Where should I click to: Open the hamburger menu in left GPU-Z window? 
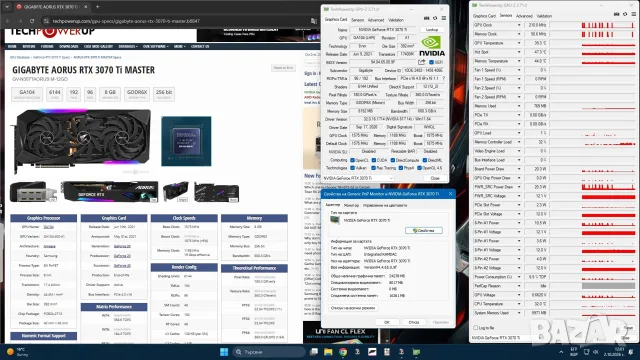[444, 18]
